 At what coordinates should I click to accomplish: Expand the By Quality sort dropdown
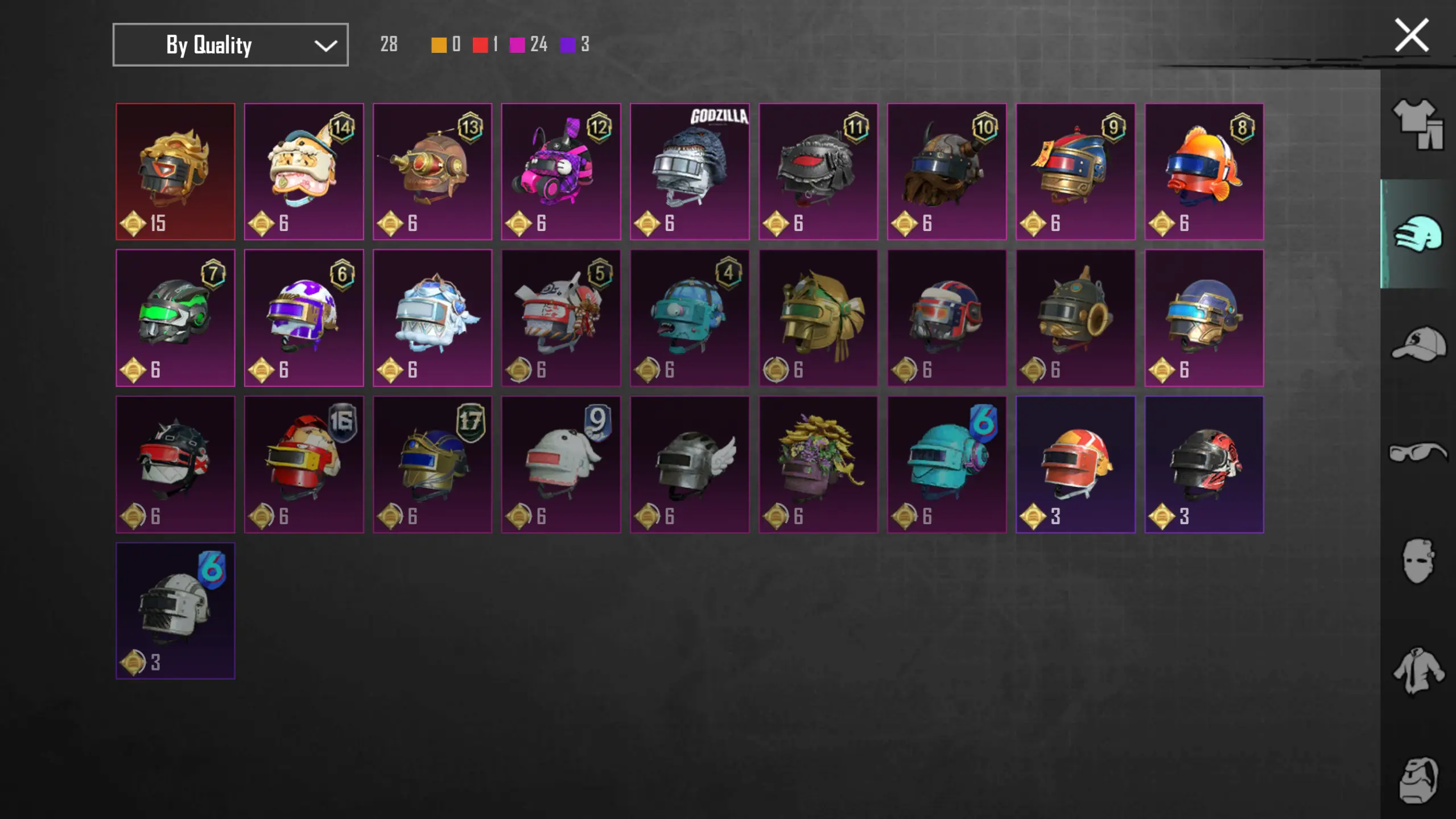point(230,44)
